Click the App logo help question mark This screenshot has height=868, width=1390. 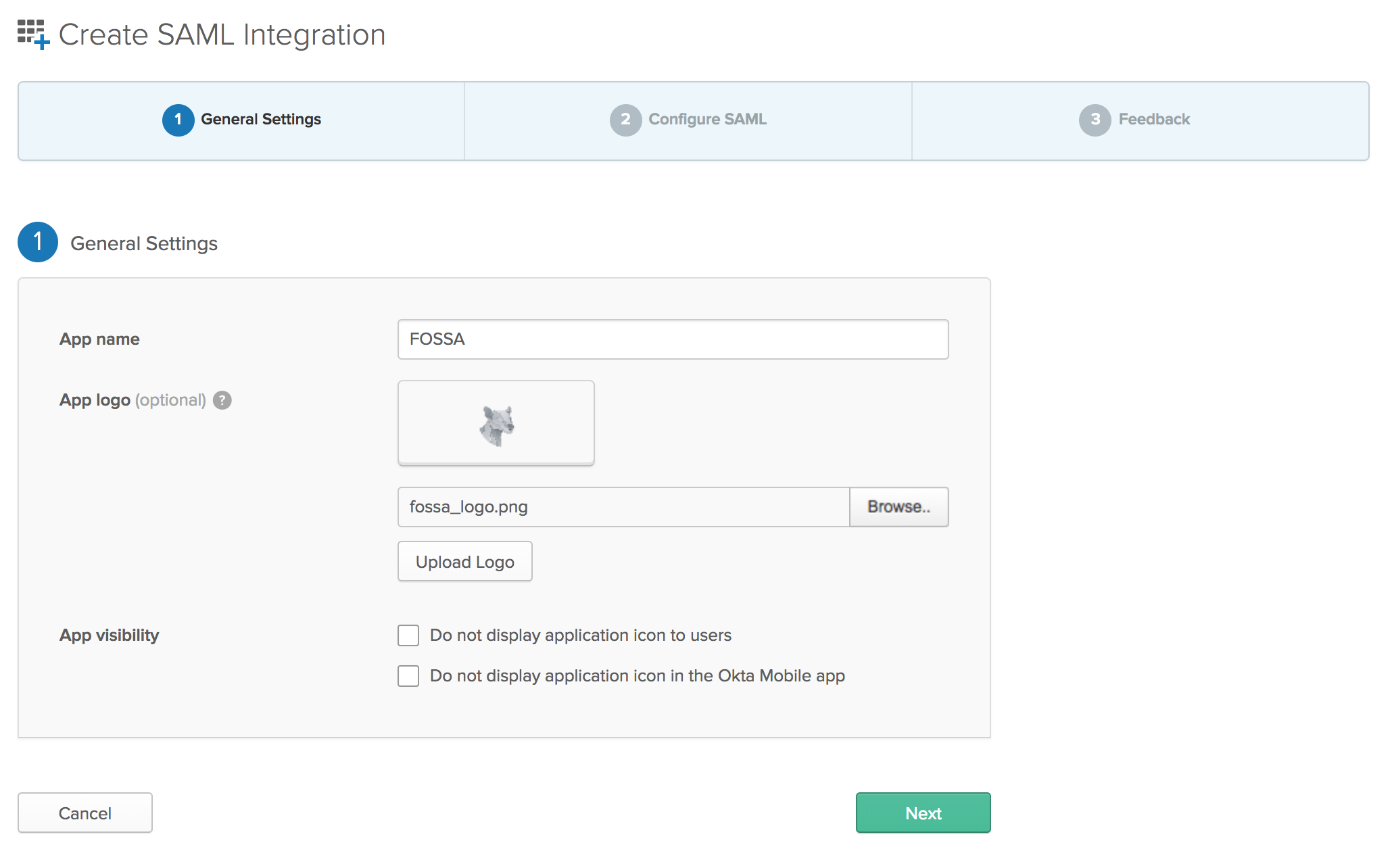[222, 400]
